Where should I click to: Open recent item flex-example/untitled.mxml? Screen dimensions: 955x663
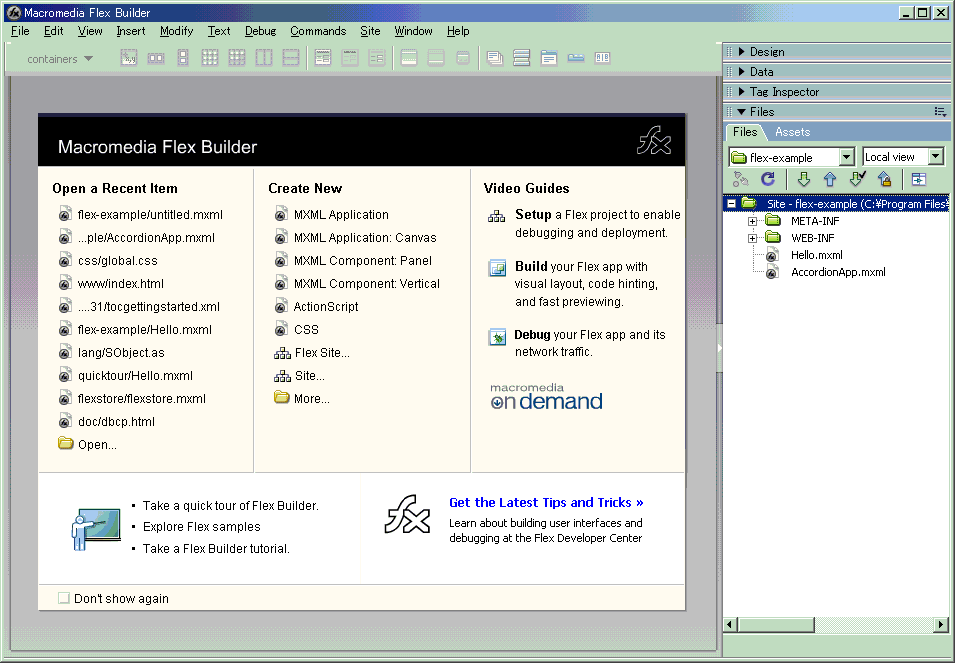coord(150,214)
